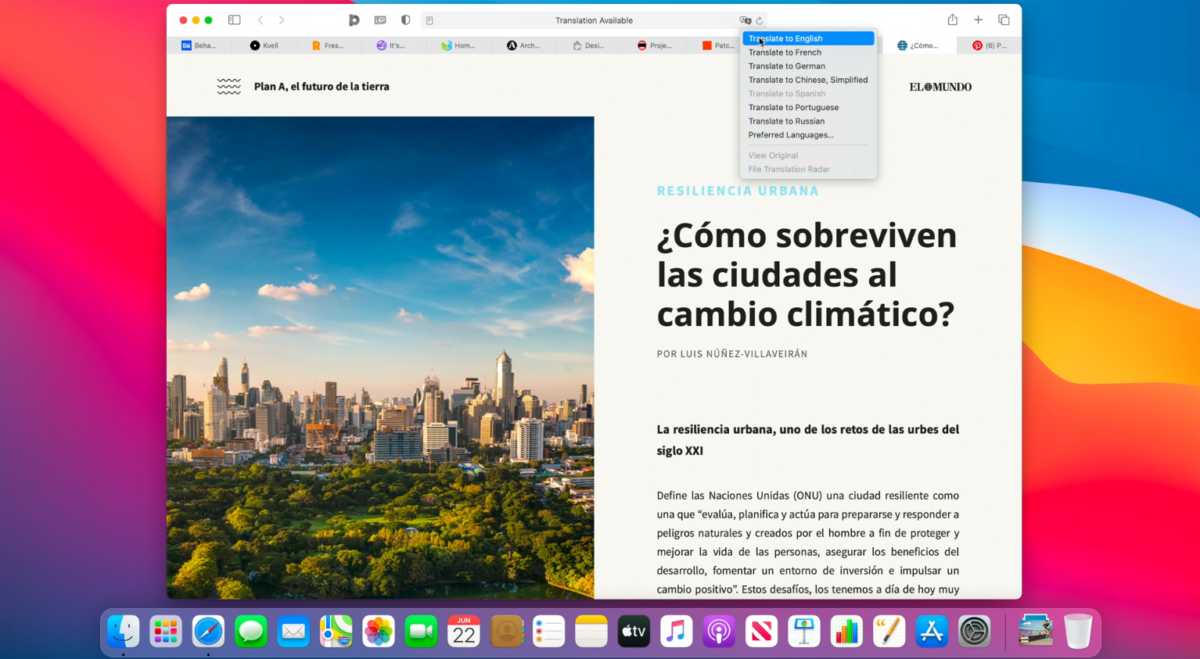Click the El Mundo logo link
Image resolution: width=1200 pixels, height=659 pixels.
pyautogui.click(x=940, y=87)
